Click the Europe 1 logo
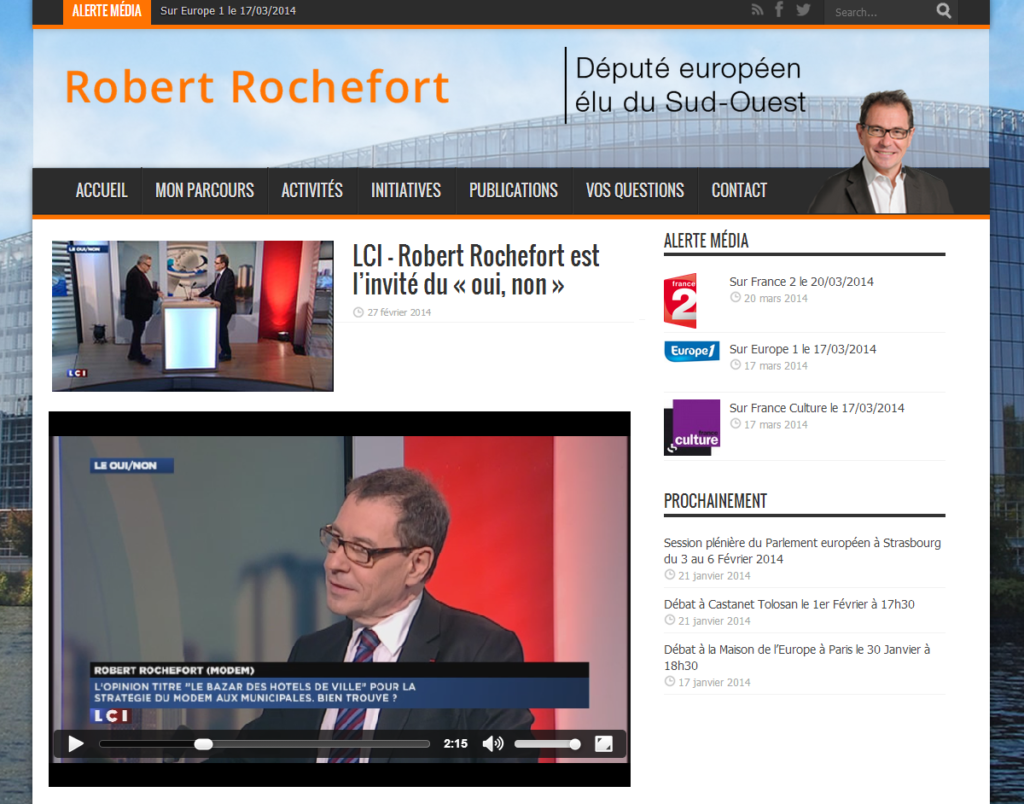This screenshot has width=1024, height=804. tap(692, 351)
